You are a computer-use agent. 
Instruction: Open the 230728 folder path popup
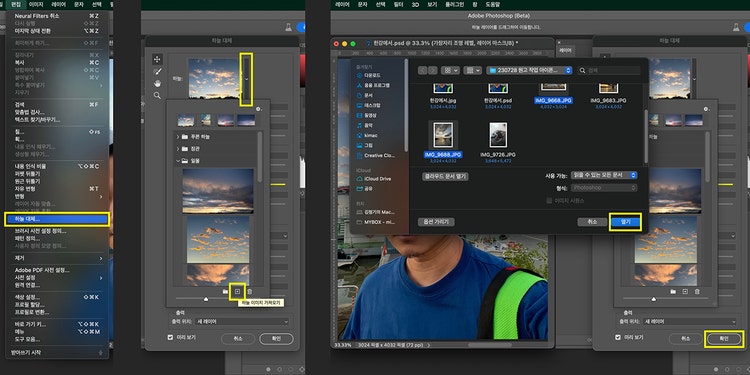(529, 70)
